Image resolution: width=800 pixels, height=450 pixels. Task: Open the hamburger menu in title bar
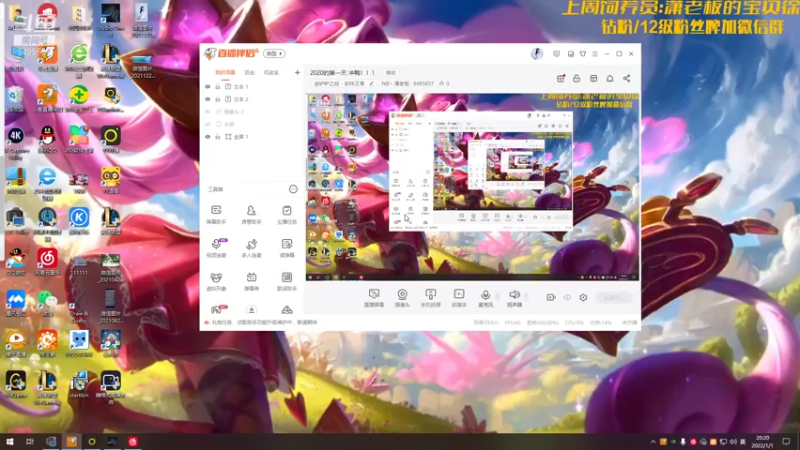tap(595, 54)
